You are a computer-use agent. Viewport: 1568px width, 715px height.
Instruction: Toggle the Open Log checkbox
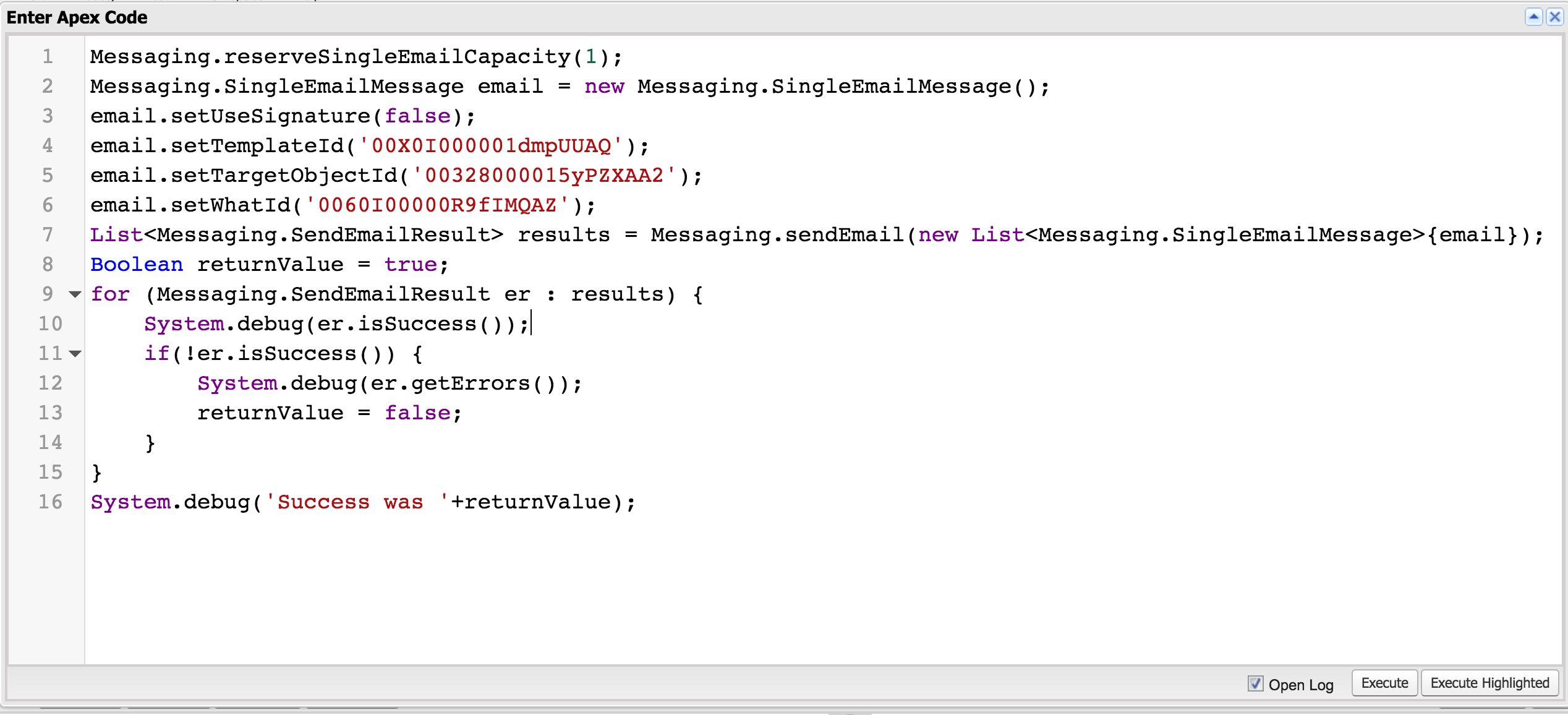pos(1255,683)
